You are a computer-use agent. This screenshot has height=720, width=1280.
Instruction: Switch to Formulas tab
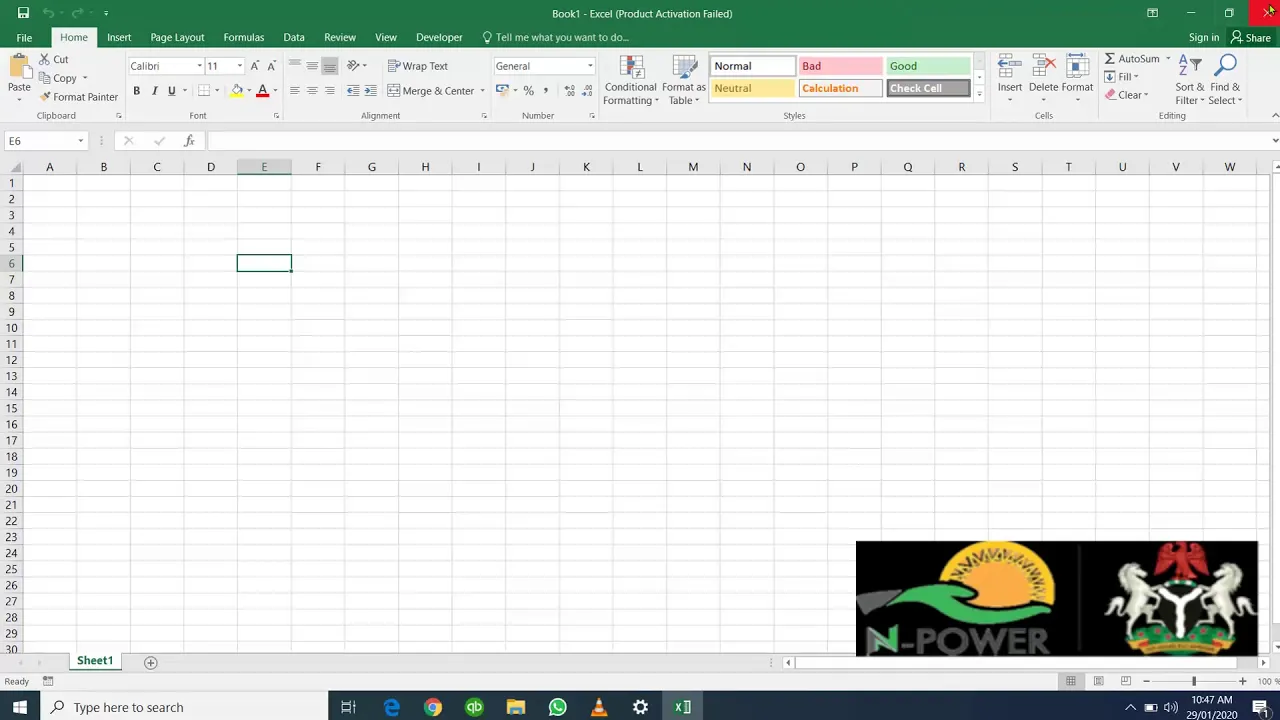click(244, 38)
